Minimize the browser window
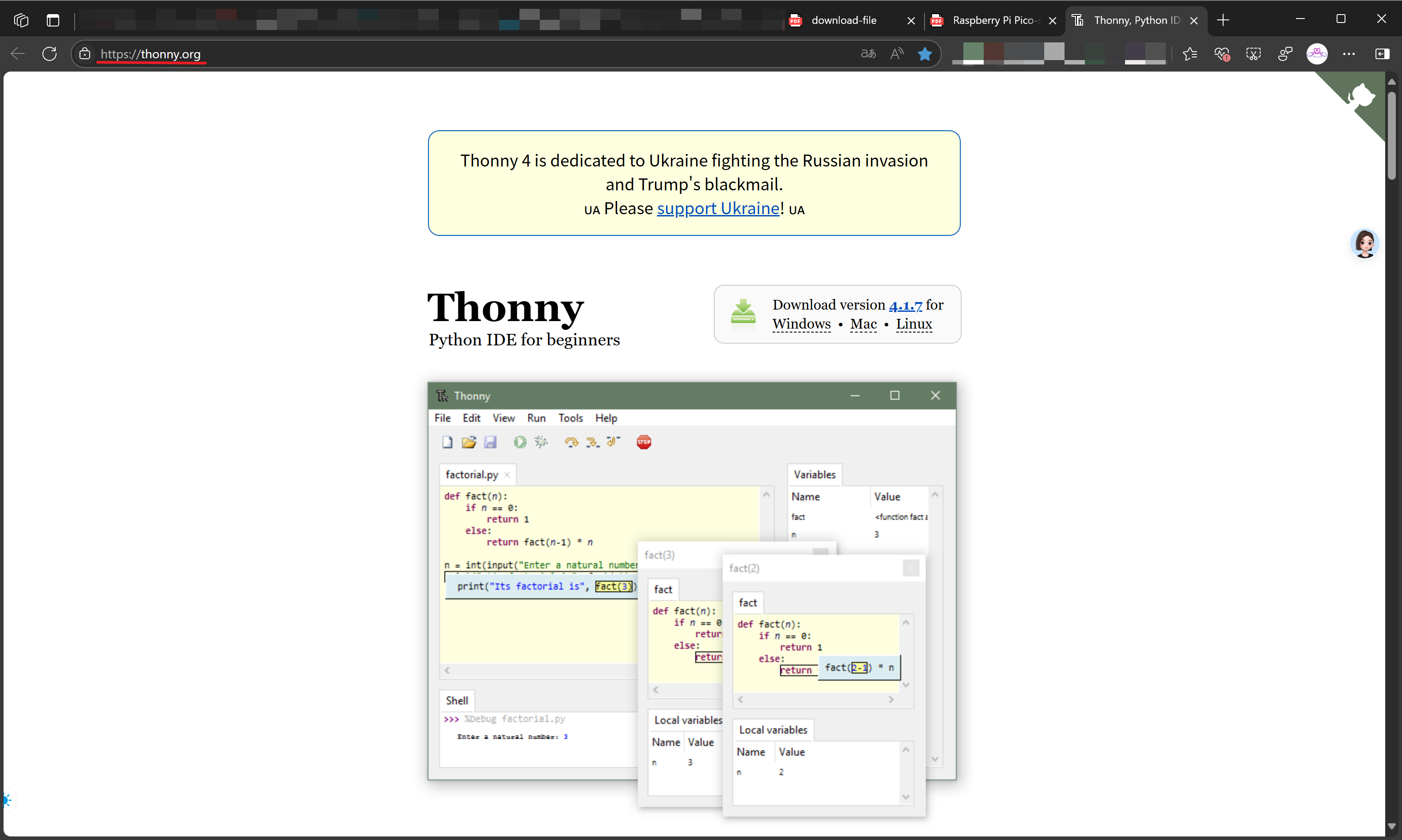Image resolution: width=1402 pixels, height=840 pixels. pyautogui.click(x=1300, y=19)
